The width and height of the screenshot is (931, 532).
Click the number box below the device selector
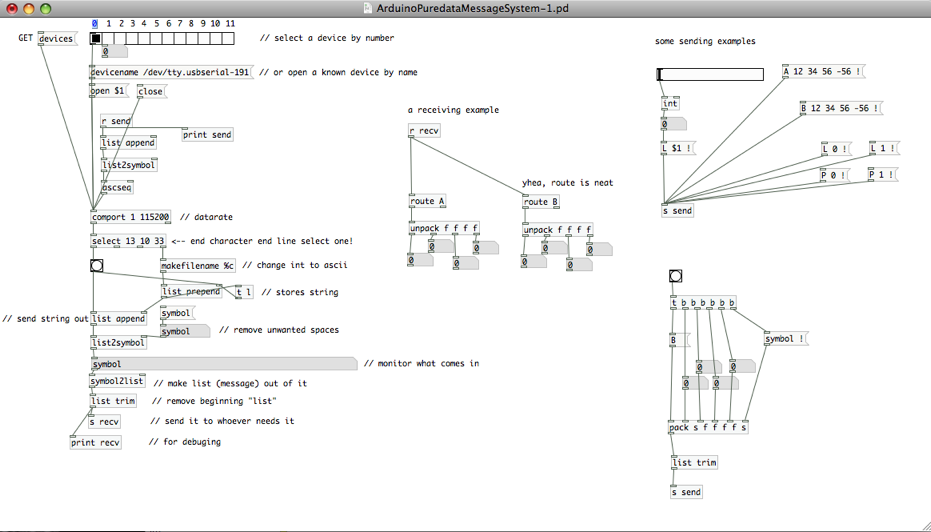[113, 52]
